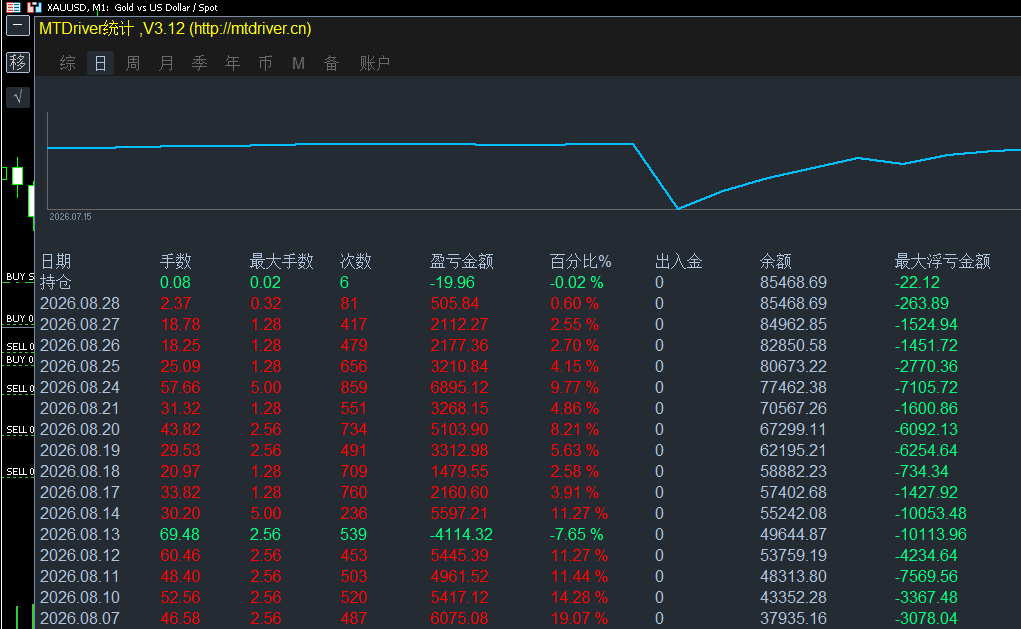Select the 持仓 open positions row label
The image size is (1021, 629).
point(56,283)
